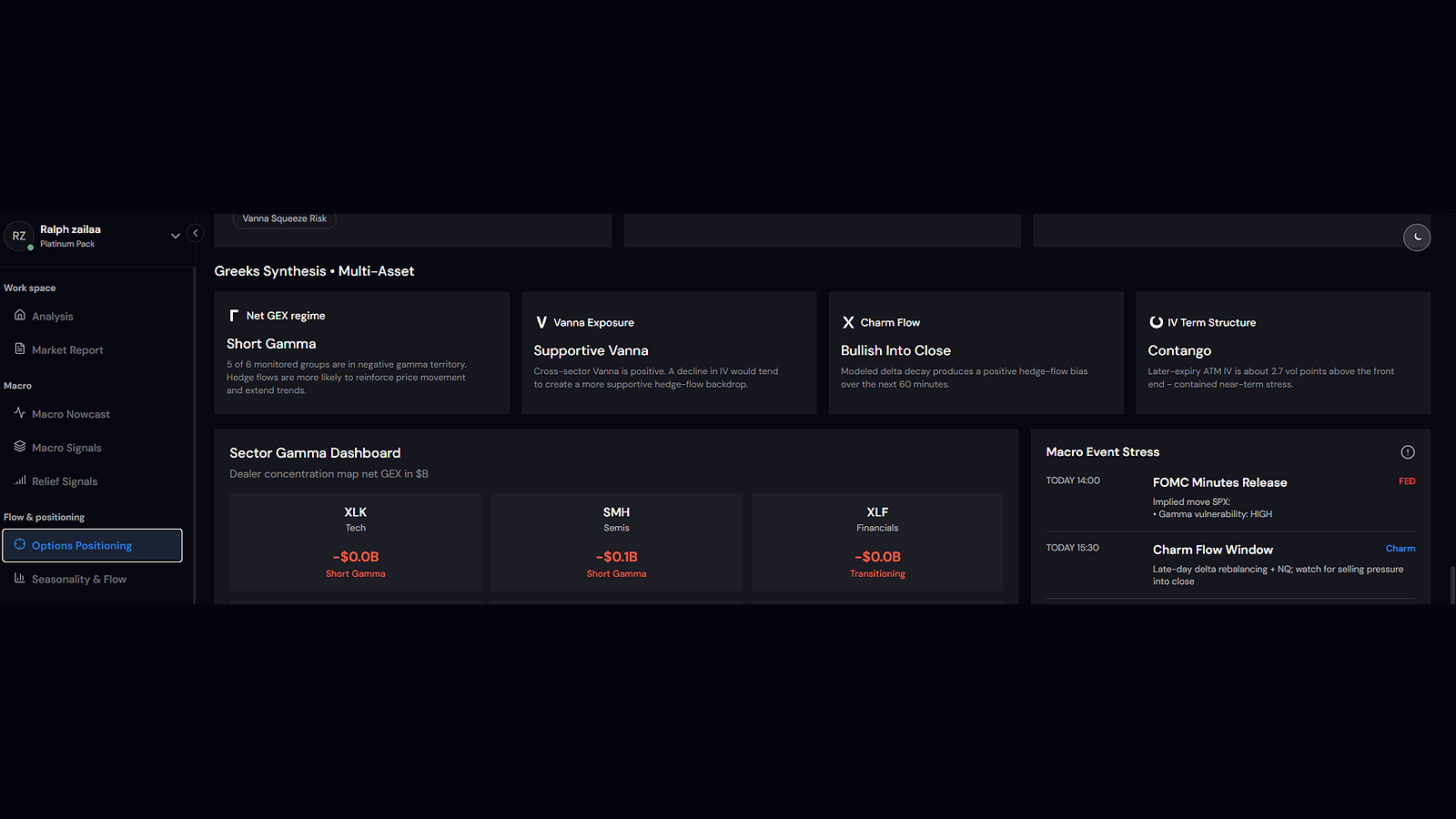
Task: Click the Short Gamma heading in Net GEX
Action: [271, 344]
